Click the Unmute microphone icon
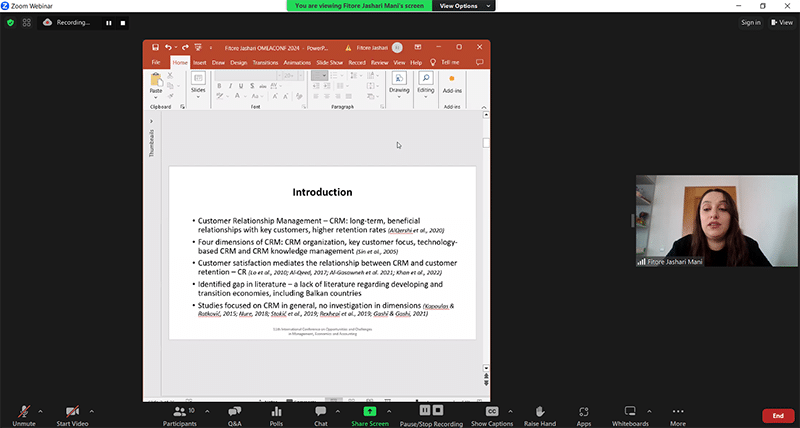 pos(24,410)
